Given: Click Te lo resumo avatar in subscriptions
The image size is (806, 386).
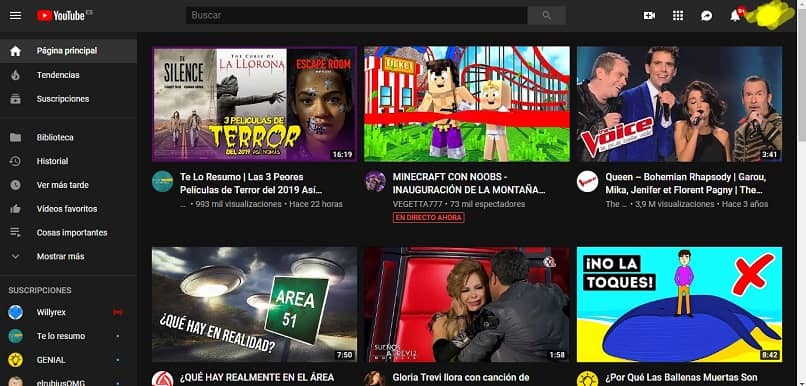Looking at the screenshot, I should click(15, 336).
